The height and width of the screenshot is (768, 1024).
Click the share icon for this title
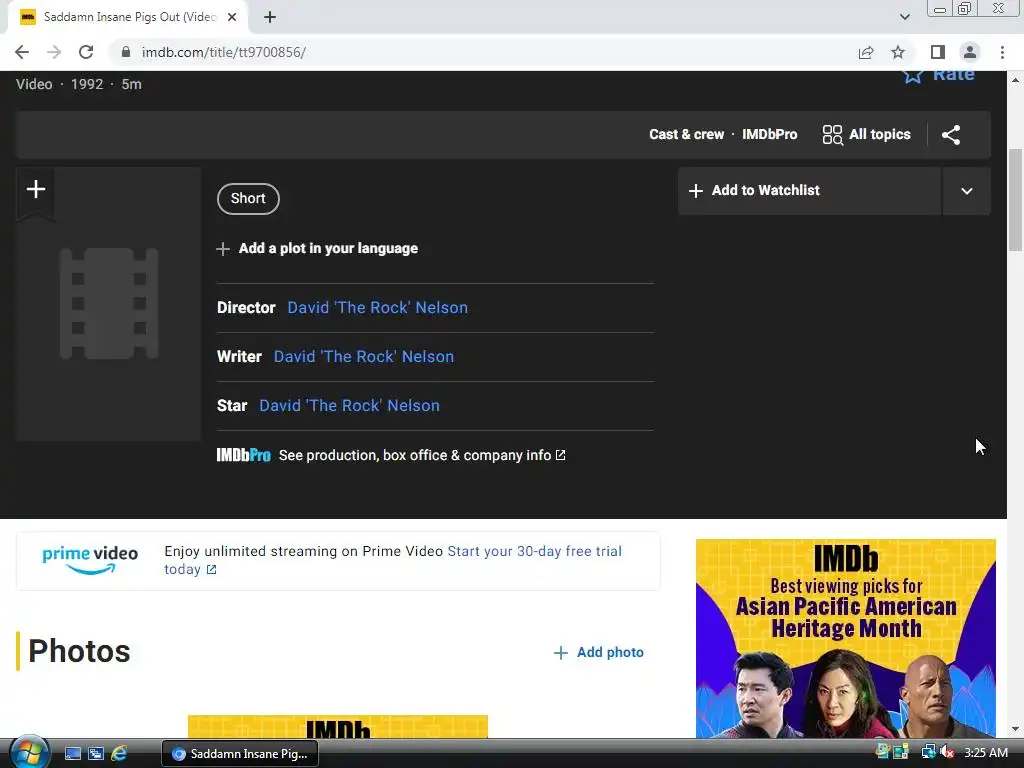tap(951, 135)
